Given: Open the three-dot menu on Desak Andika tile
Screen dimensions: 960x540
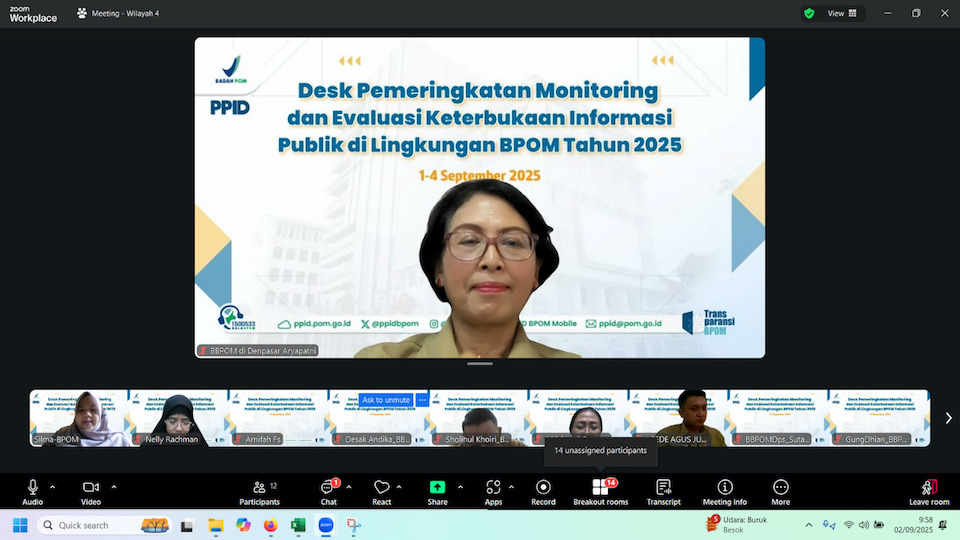Looking at the screenshot, I should pyautogui.click(x=422, y=400).
